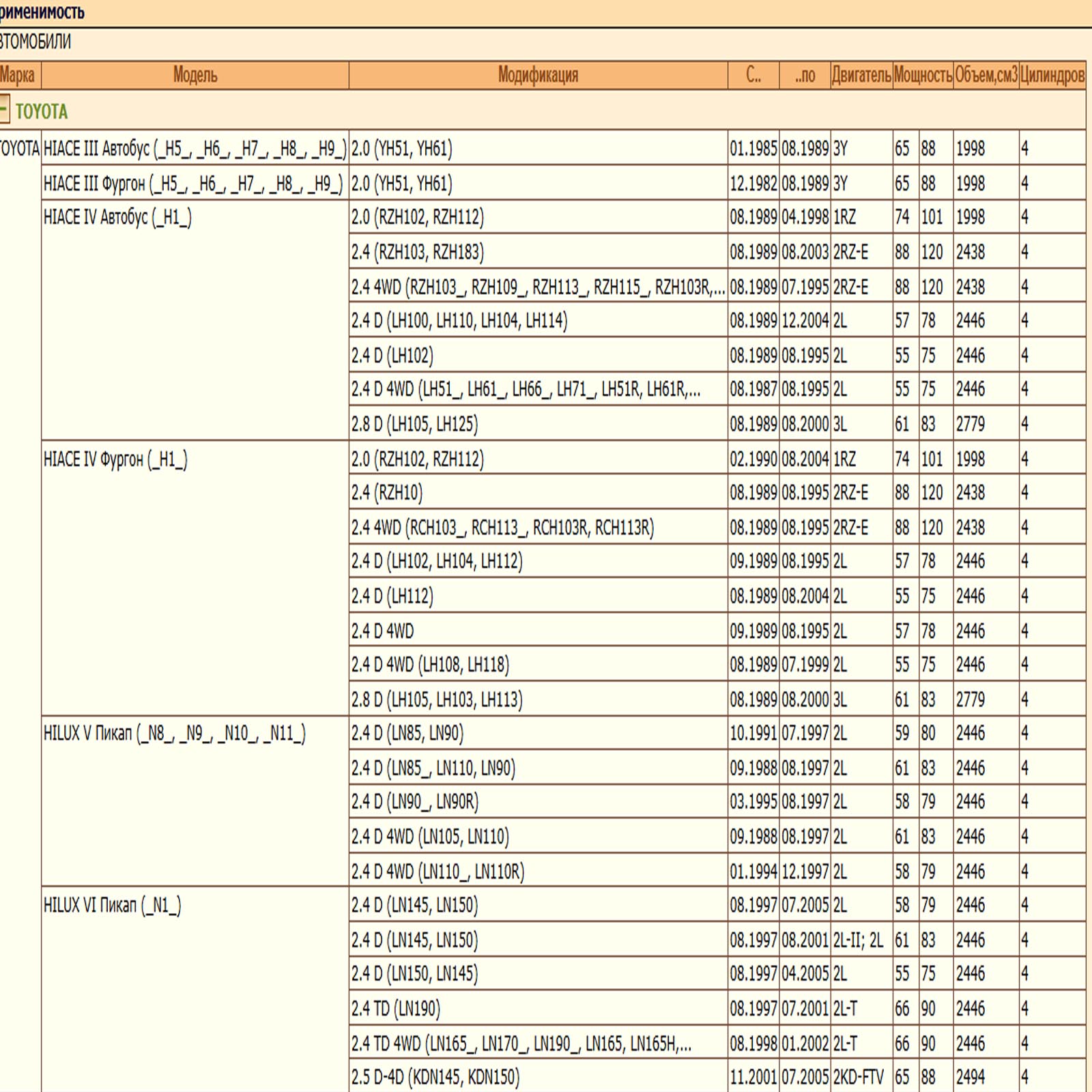The image size is (1092, 1092).
Task: Select the HILUX VI Пикап (_N1_) model
Action: pos(112,906)
